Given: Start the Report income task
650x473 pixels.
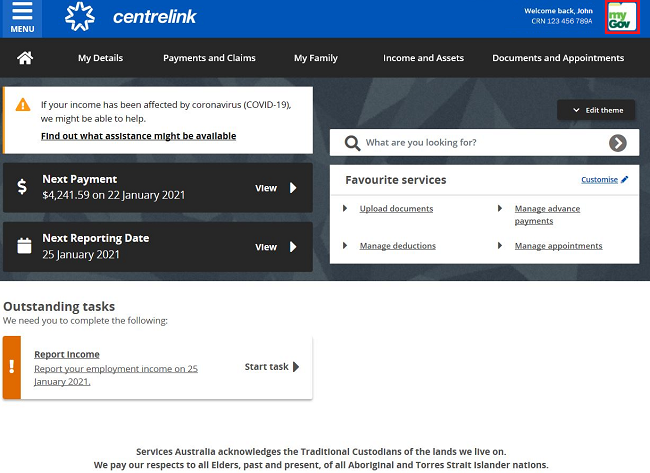Looking at the screenshot, I should pos(271,367).
